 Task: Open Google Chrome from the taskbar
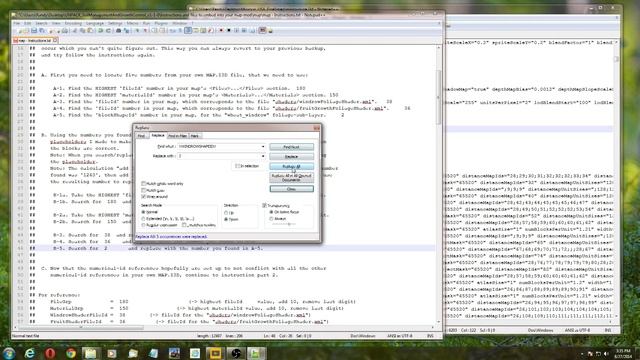click(x=71, y=353)
